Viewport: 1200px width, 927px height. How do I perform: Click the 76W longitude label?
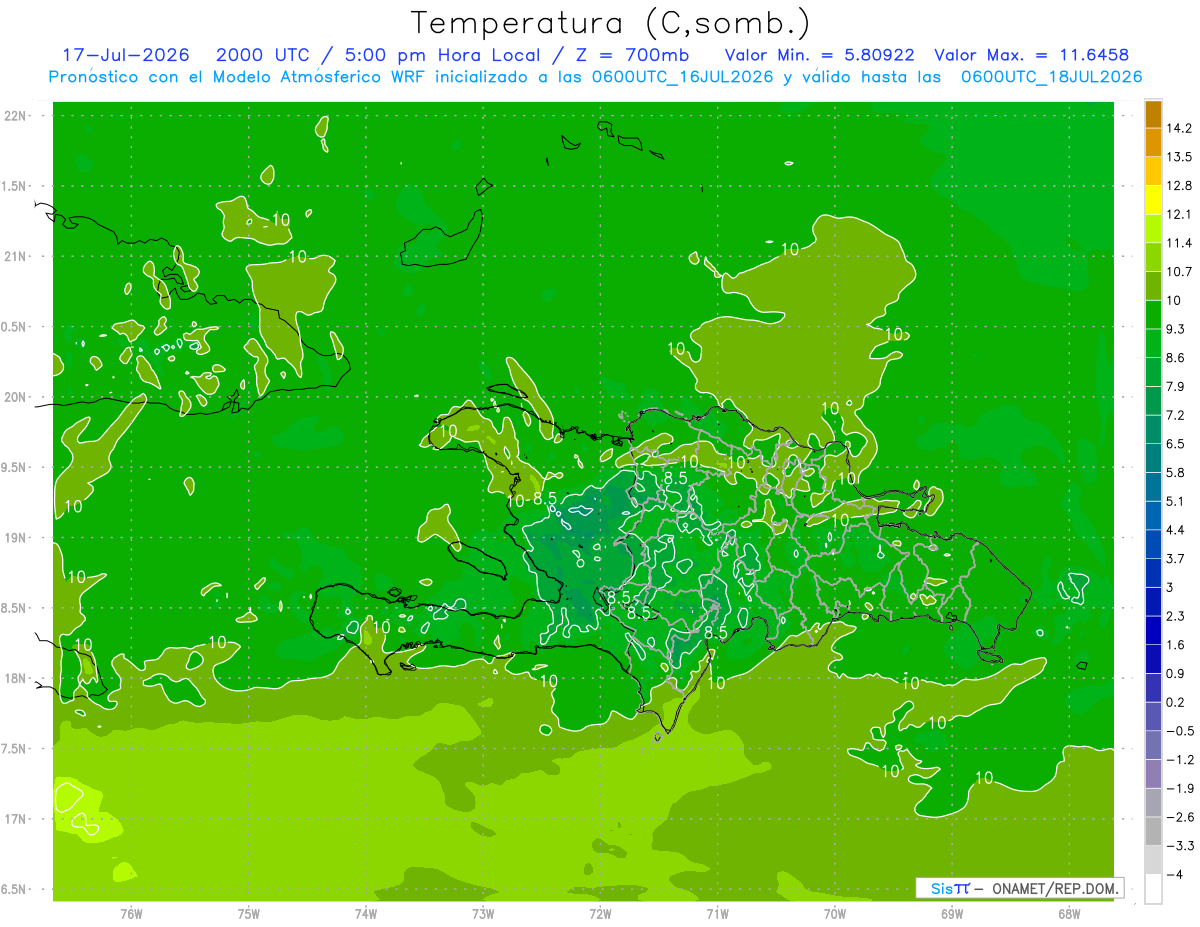point(131,914)
